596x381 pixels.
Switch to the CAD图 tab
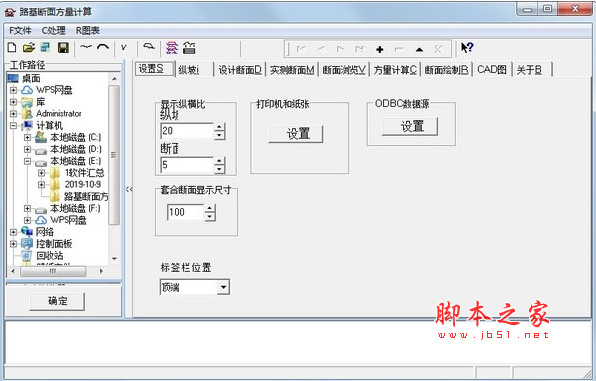pos(492,70)
